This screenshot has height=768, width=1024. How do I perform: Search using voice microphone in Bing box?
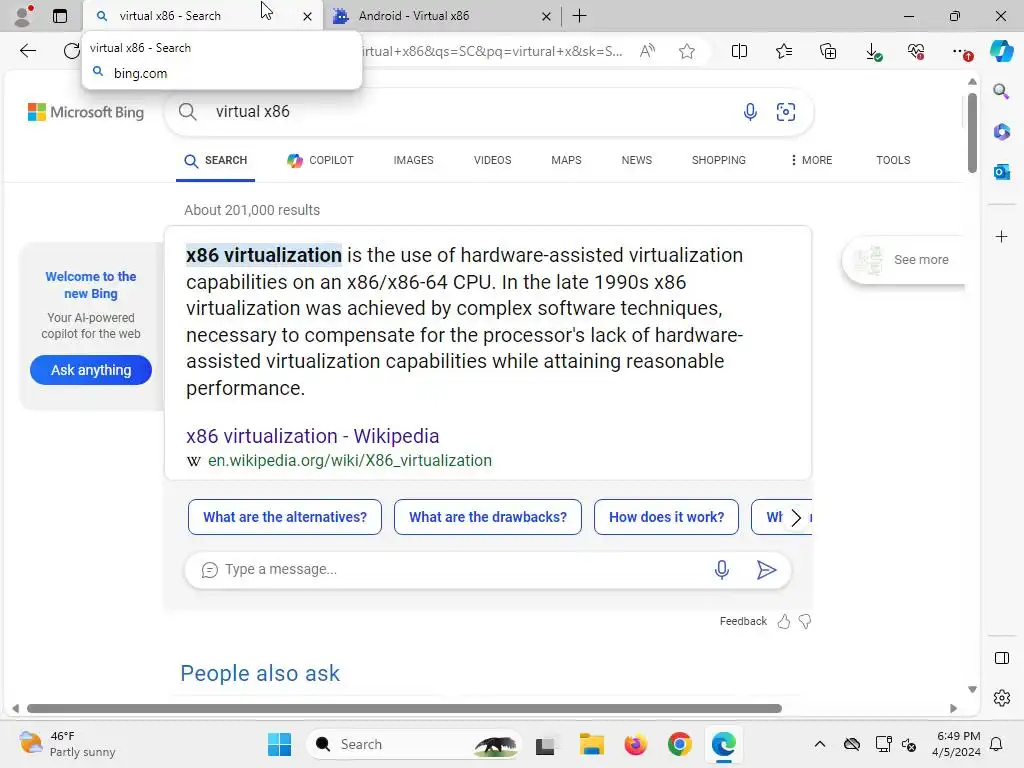click(x=750, y=112)
